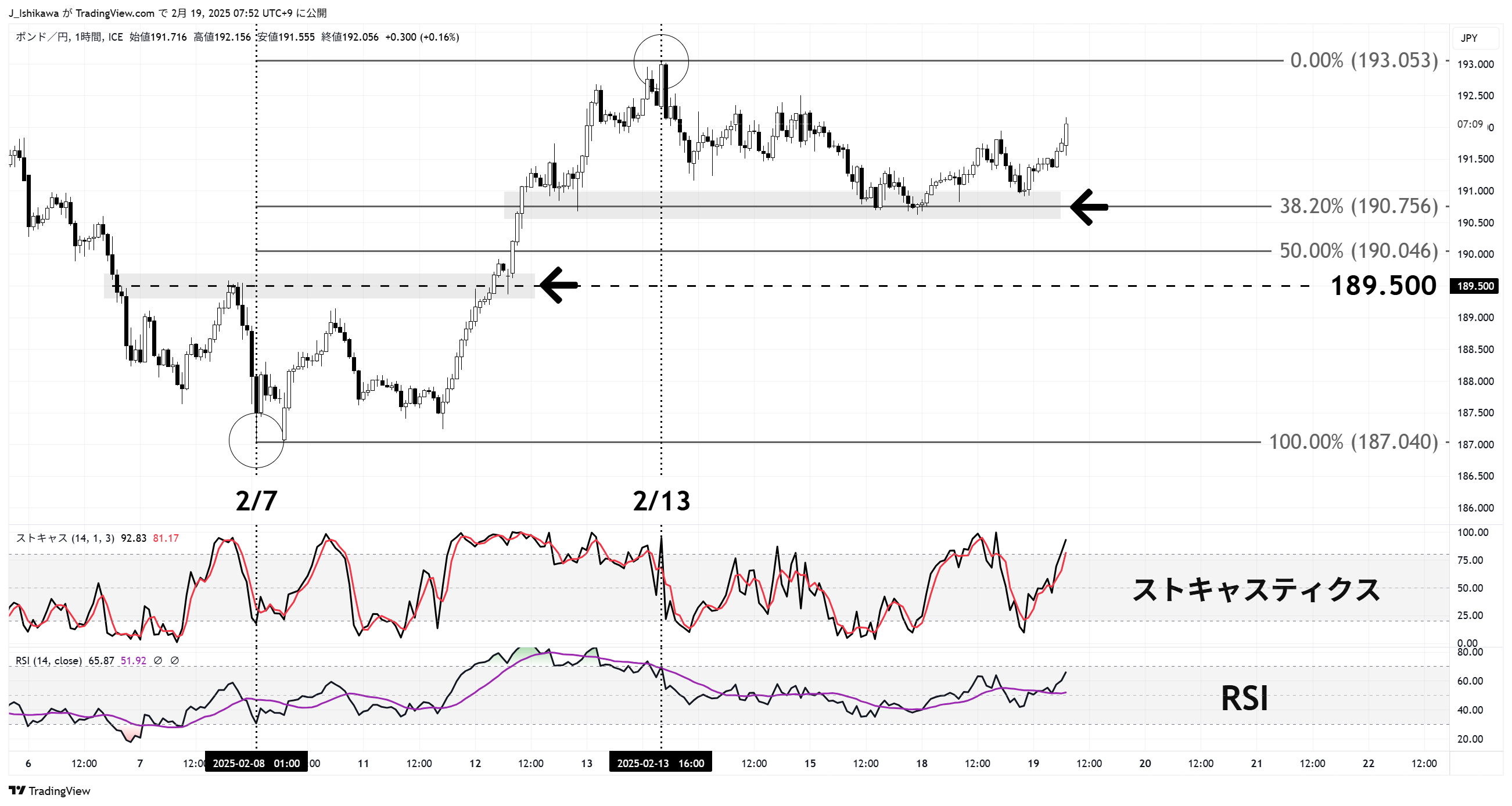1512x806 pixels.
Task: Click the 高値192.156 high value
Action: 222,37
